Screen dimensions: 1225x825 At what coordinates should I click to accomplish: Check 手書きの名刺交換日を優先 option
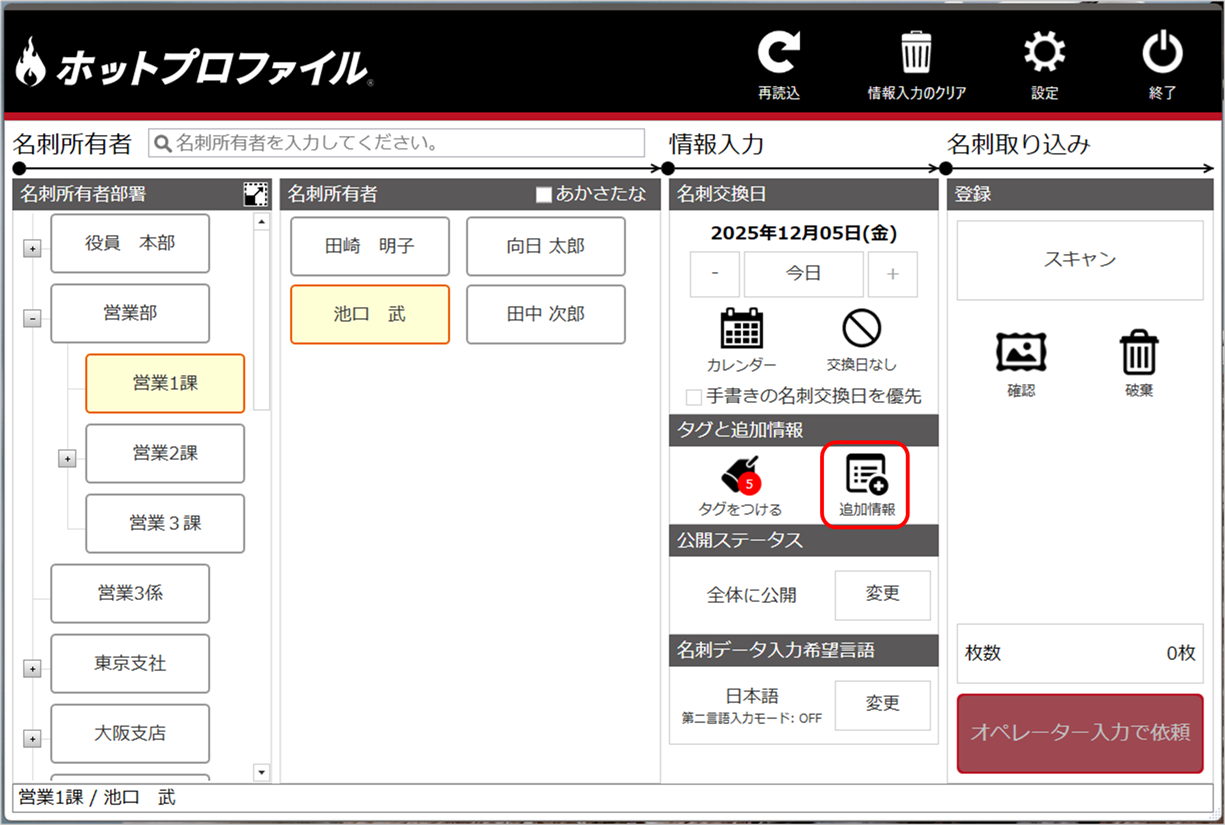pyautogui.click(x=692, y=397)
